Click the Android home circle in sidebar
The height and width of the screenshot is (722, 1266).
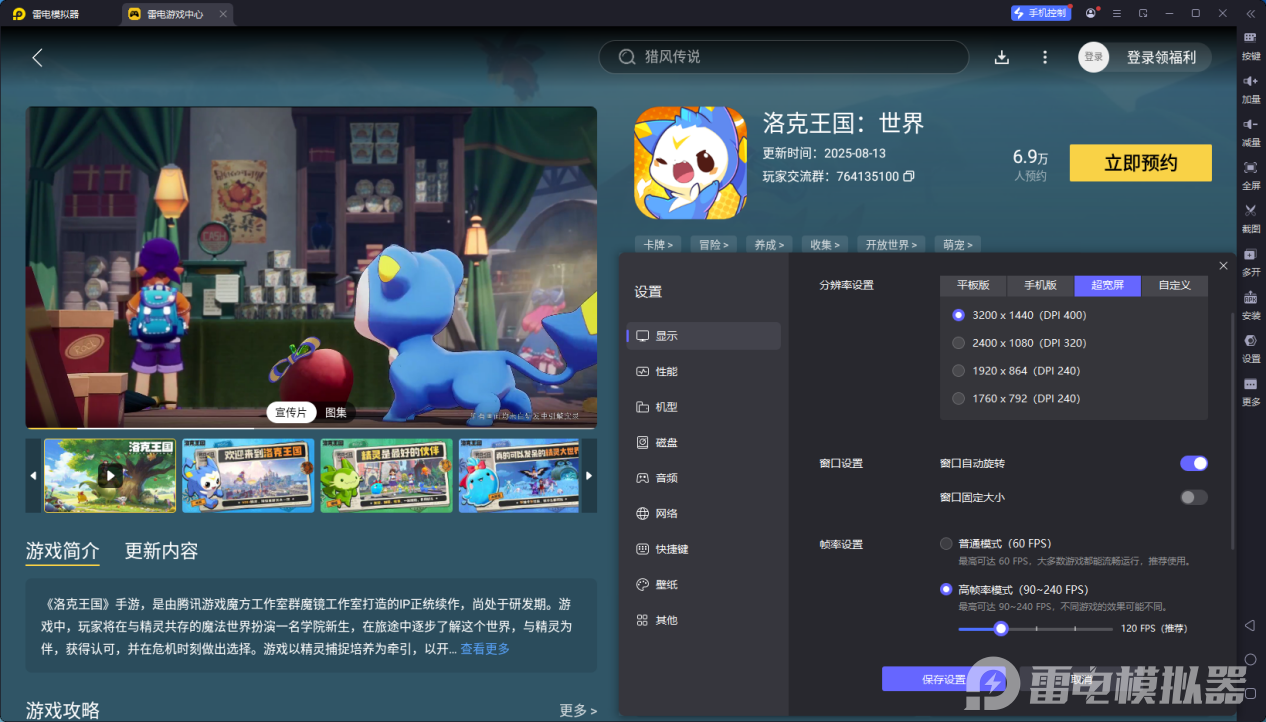point(1250,659)
